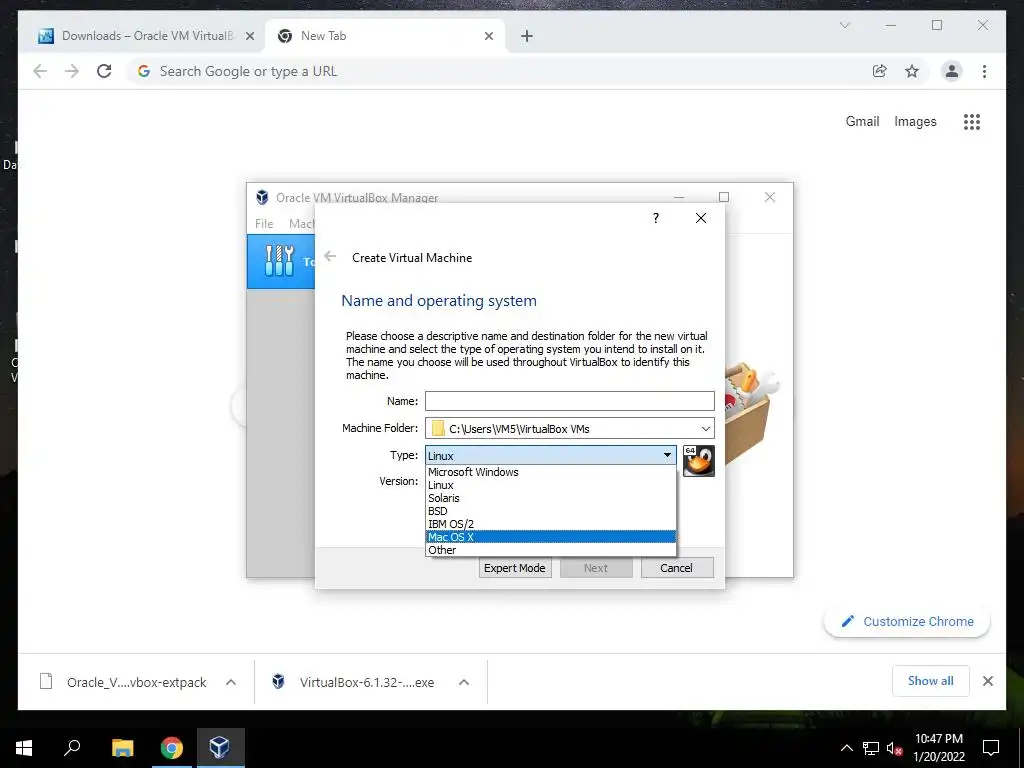Image resolution: width=1024 pixels, height=768 pixels.
Task: Open Images link
Action: 915,121
